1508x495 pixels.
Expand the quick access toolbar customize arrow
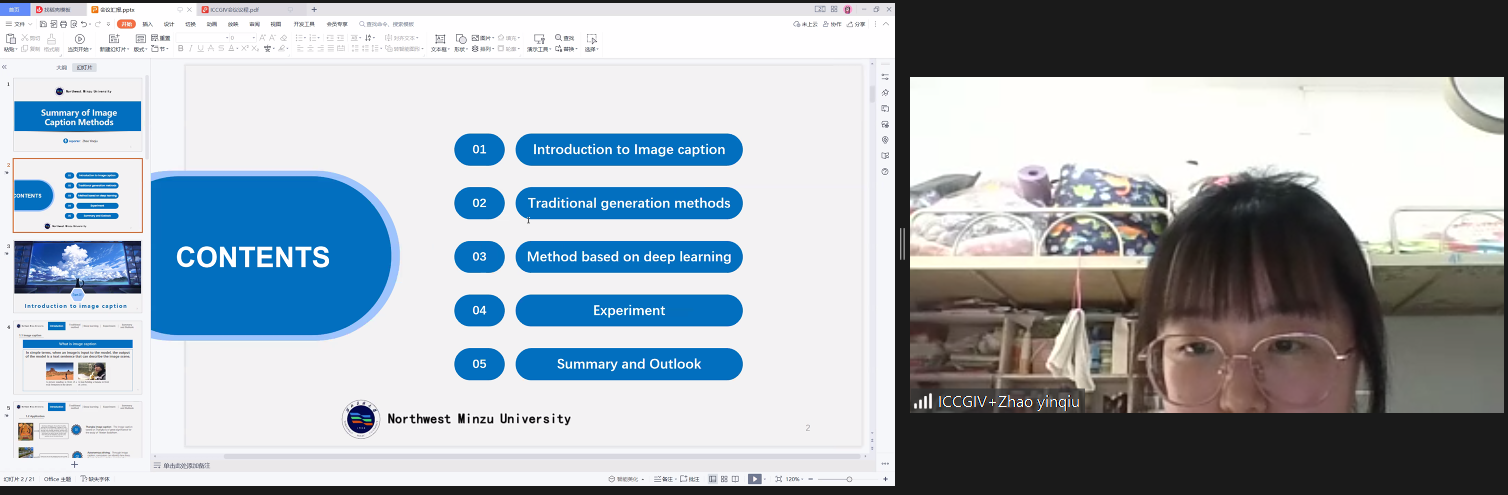click(x=108, y=24)
